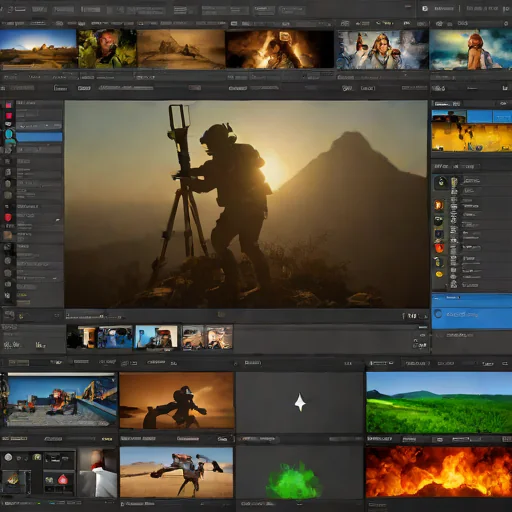
Task: Toggle the circle radio button in blue right panel
Action: click(x=438, y=314)
